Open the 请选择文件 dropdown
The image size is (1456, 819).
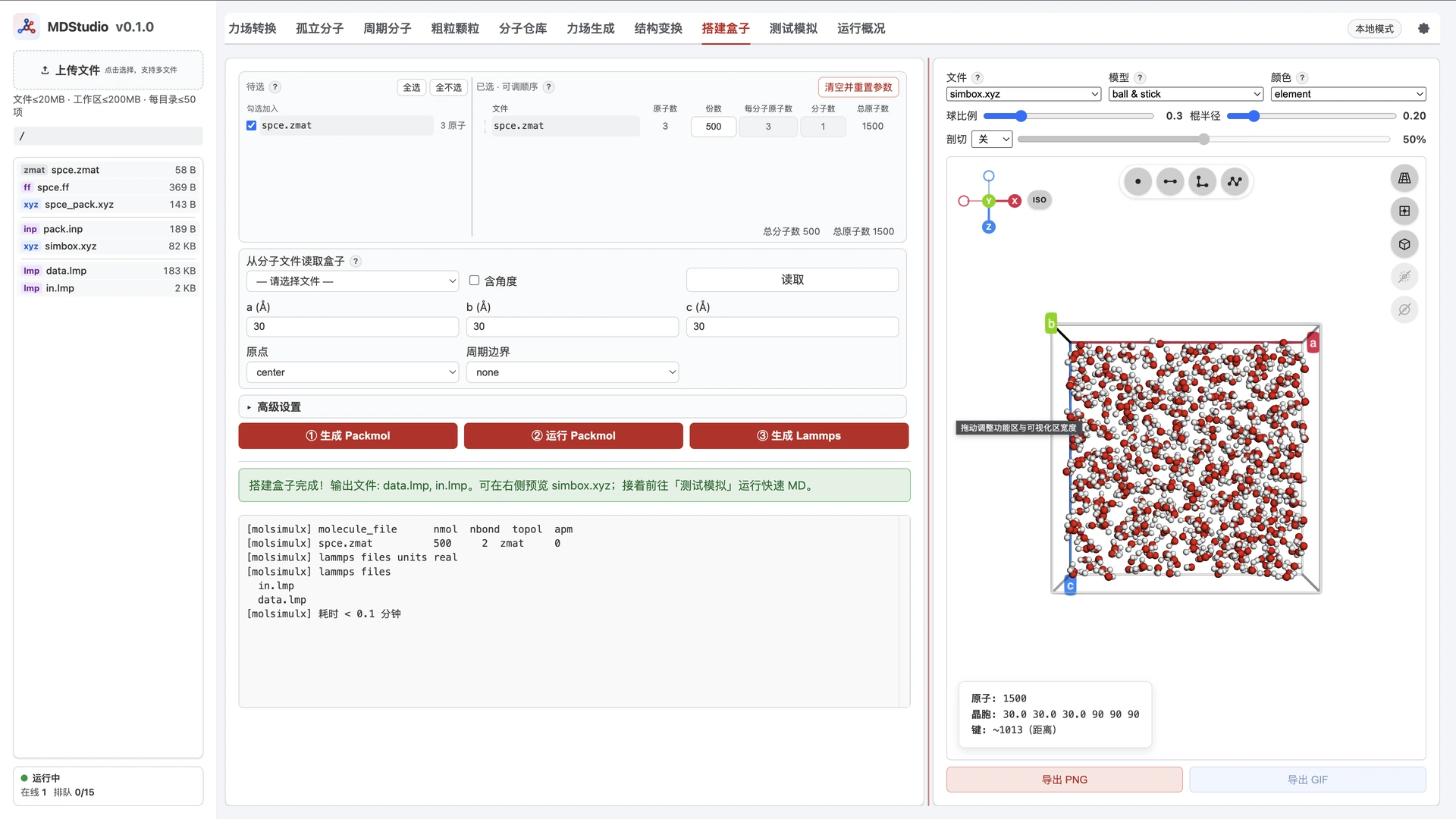353,281
